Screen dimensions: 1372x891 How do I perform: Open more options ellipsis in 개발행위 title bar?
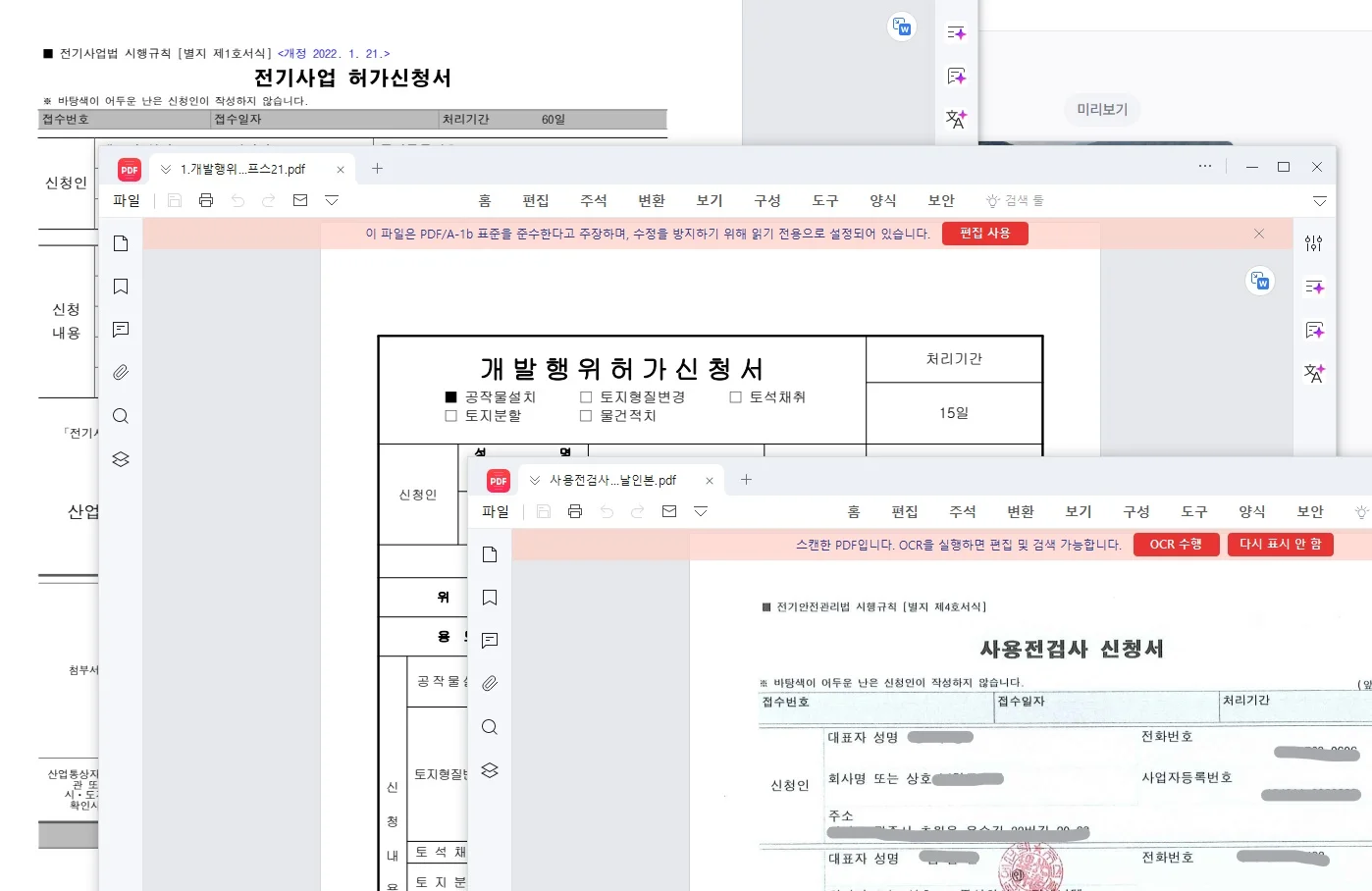(1205, 167)
